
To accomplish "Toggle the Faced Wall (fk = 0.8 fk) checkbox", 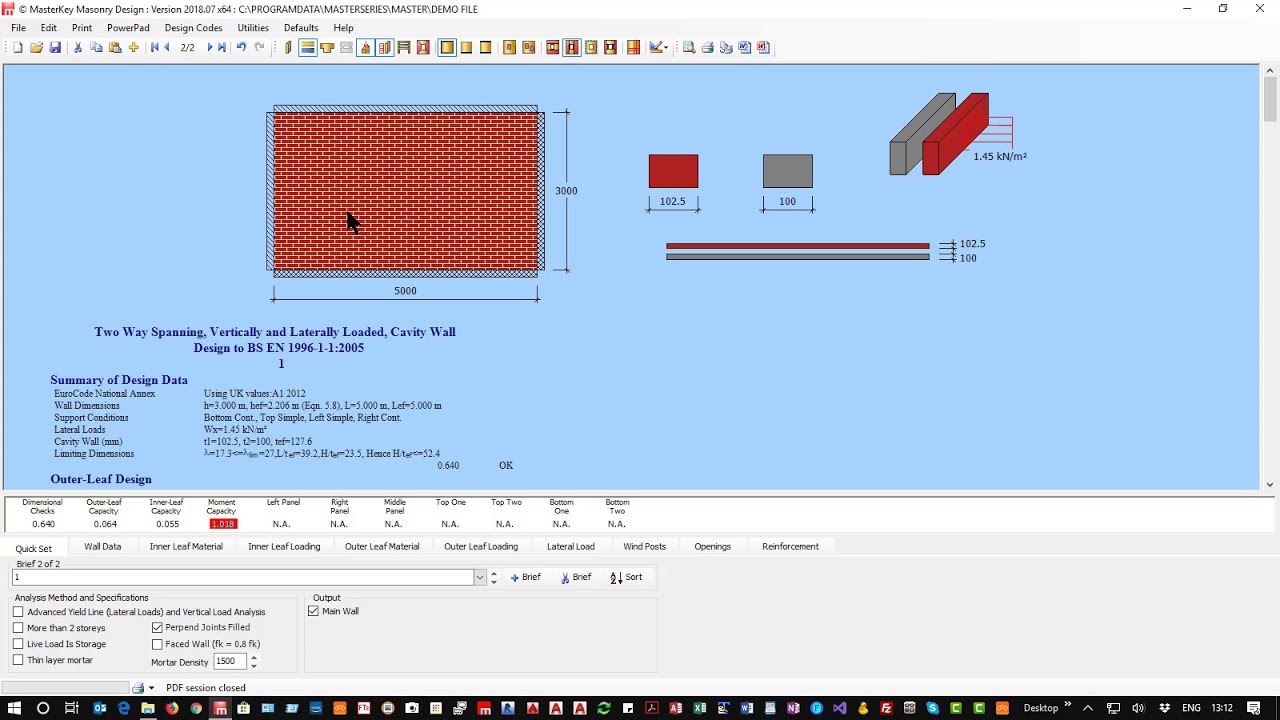I will 157,644.
